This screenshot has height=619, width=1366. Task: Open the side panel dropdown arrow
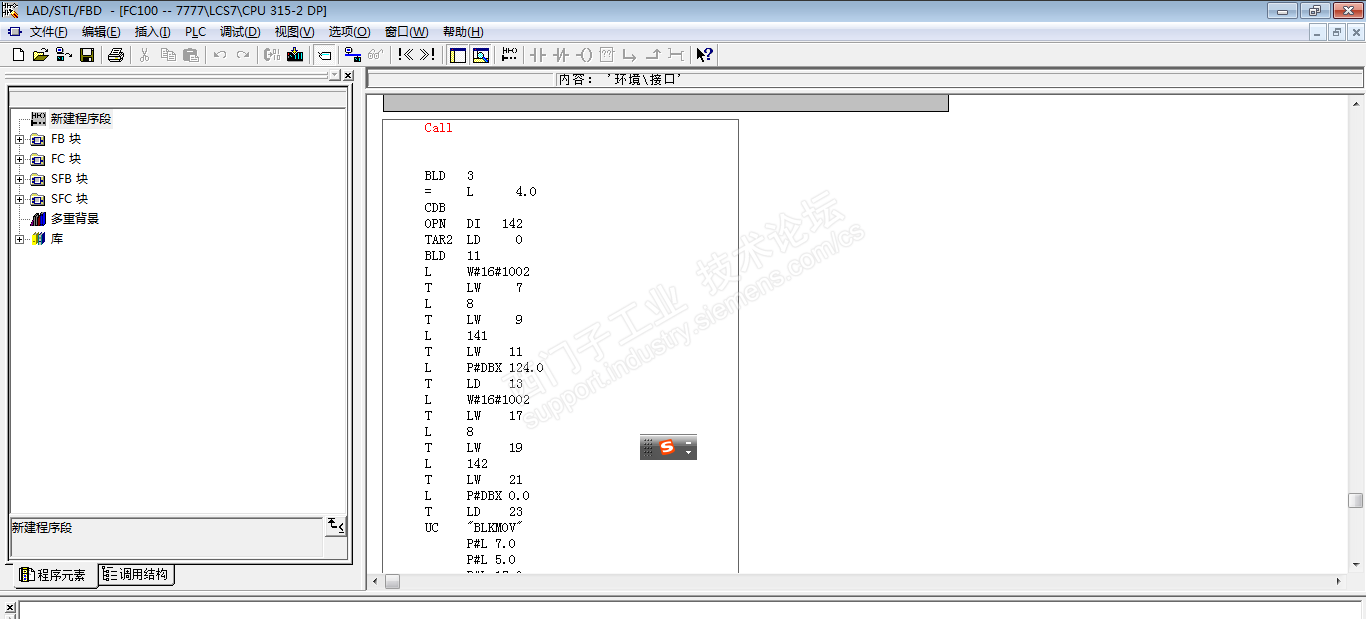pyautogui.click(x=335, y=76)
